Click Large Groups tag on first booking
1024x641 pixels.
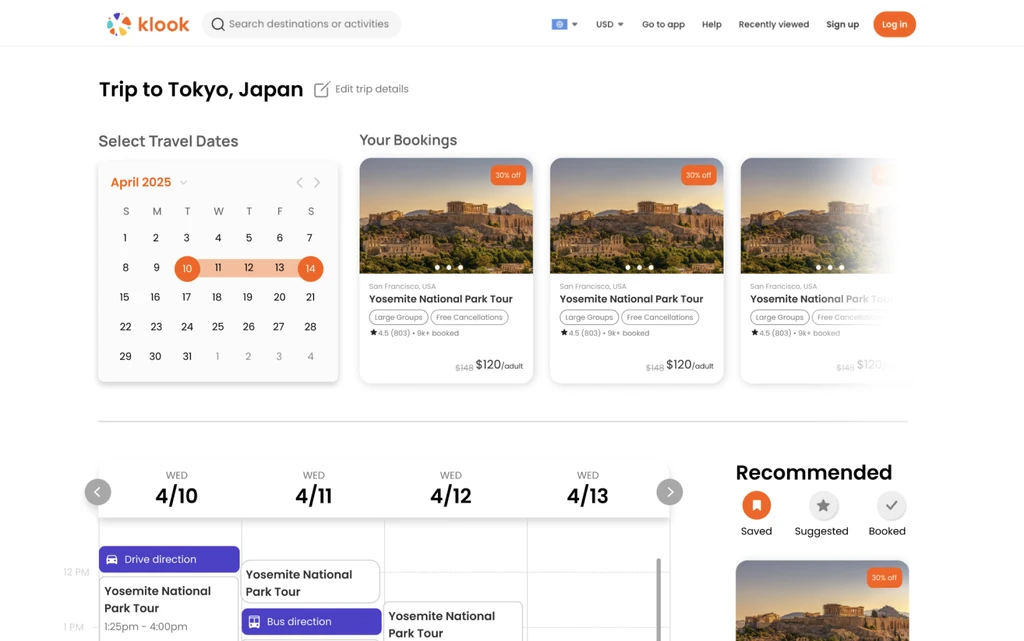[398, 317]
